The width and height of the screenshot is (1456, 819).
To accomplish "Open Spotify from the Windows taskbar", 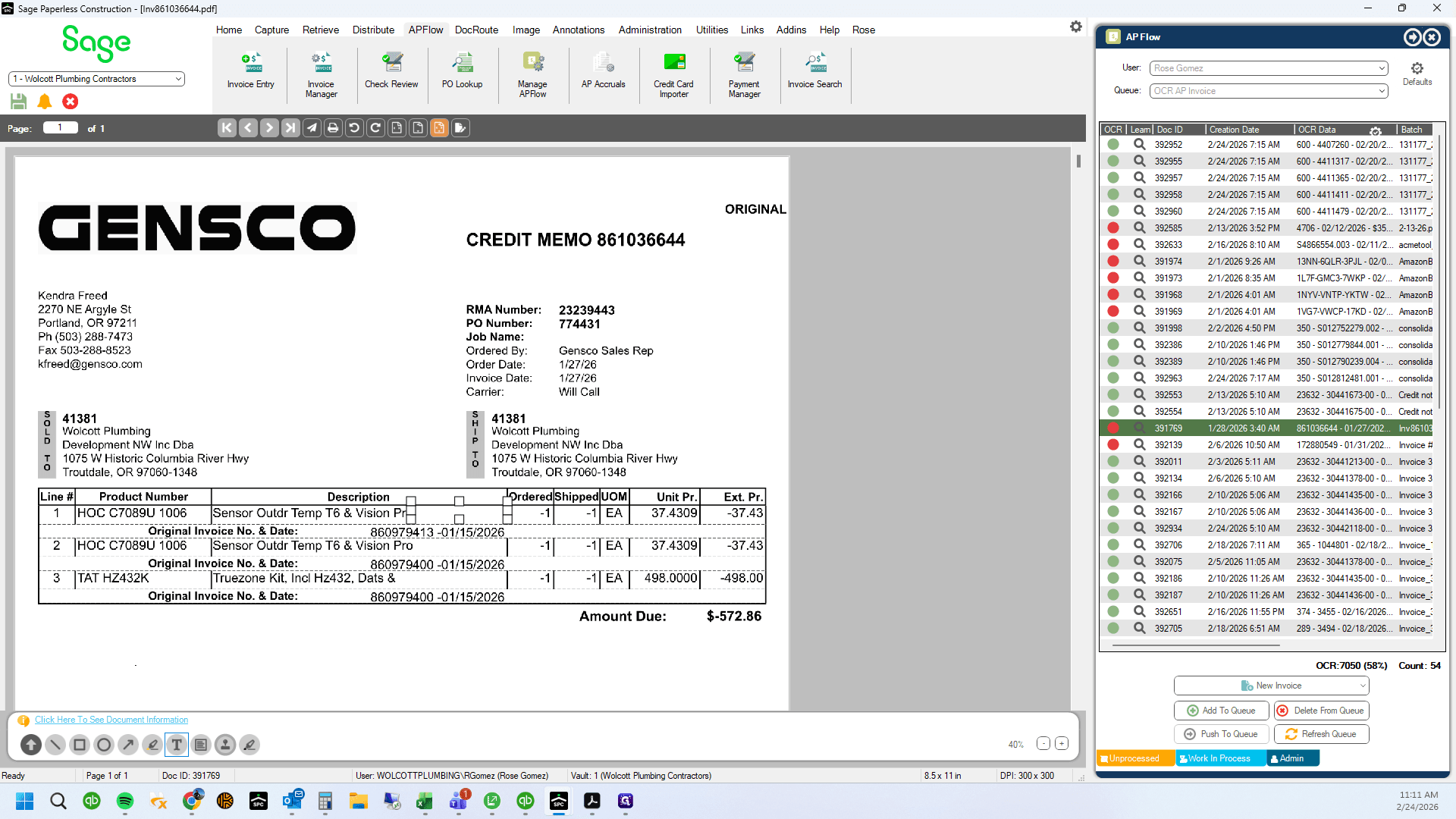I will [x=125, y=801].
